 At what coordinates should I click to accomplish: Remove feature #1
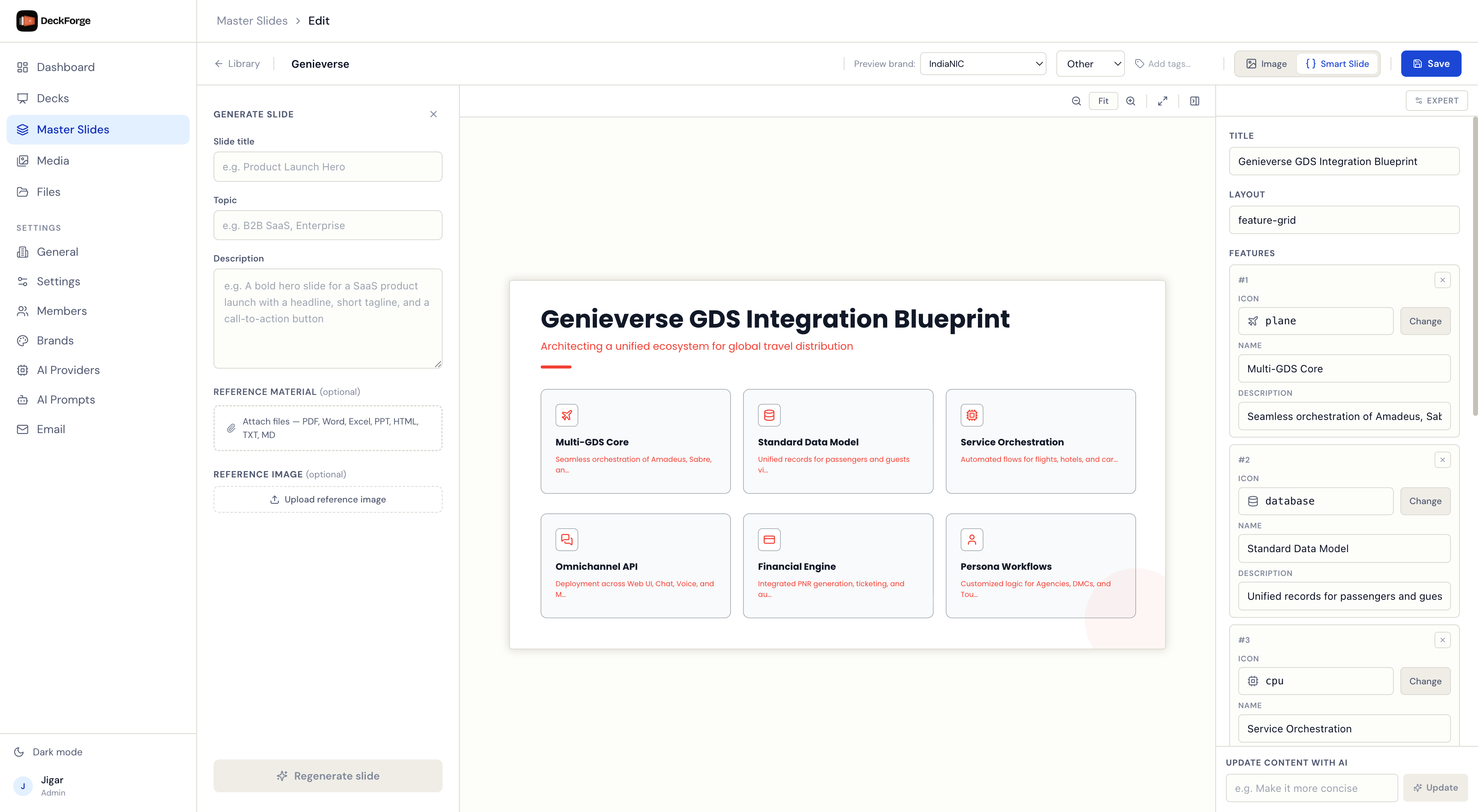point(1442,280)
